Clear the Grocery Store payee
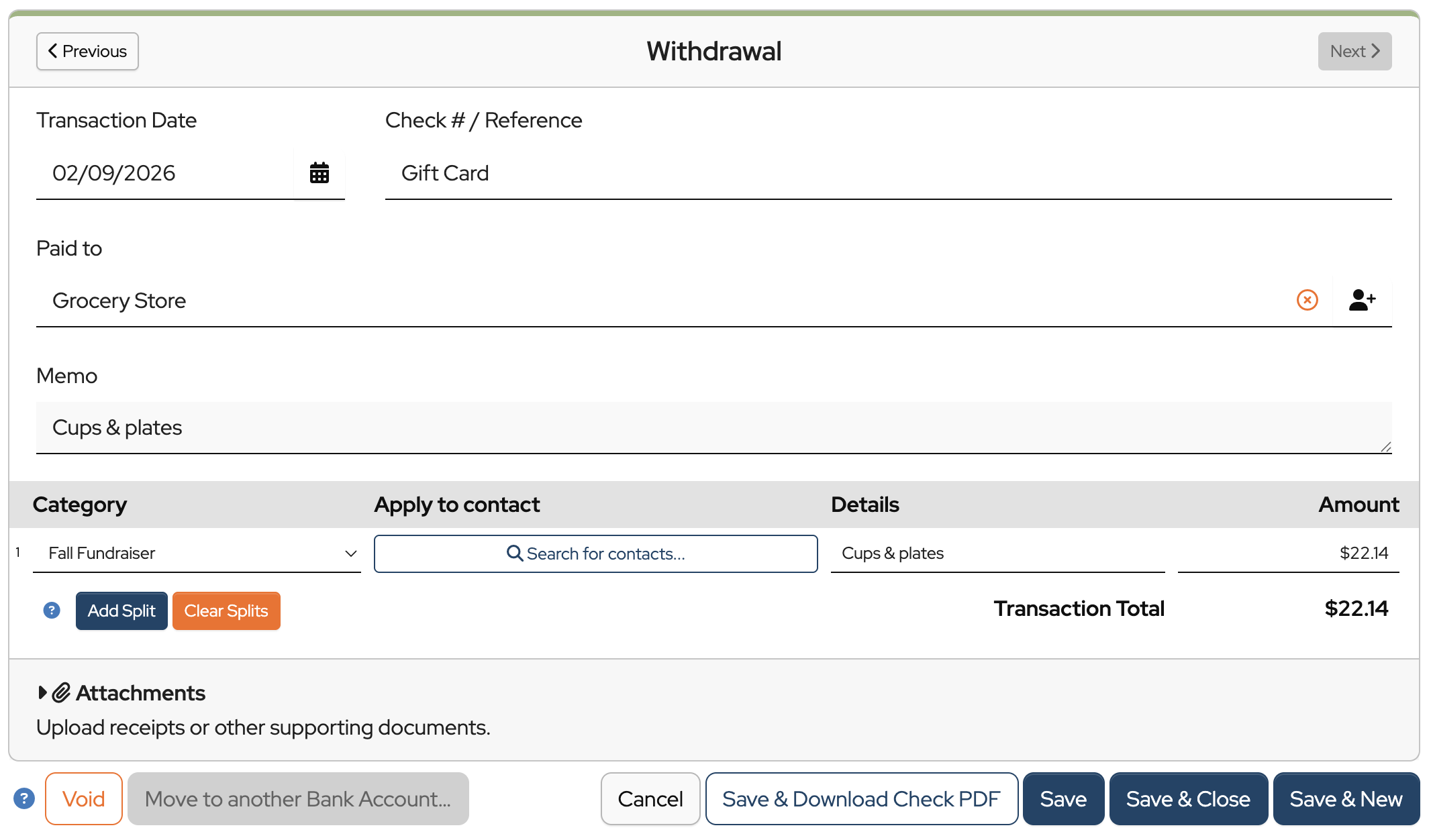This screenshot has height=840, width=1431. coord(1307,300)
